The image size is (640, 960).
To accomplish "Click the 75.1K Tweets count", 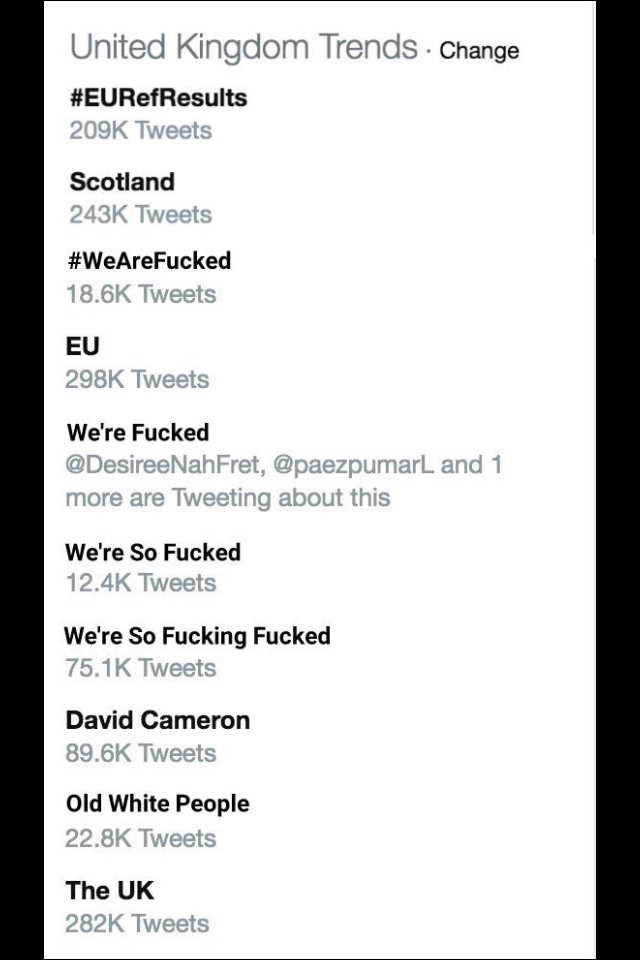I will pos(140,667).
